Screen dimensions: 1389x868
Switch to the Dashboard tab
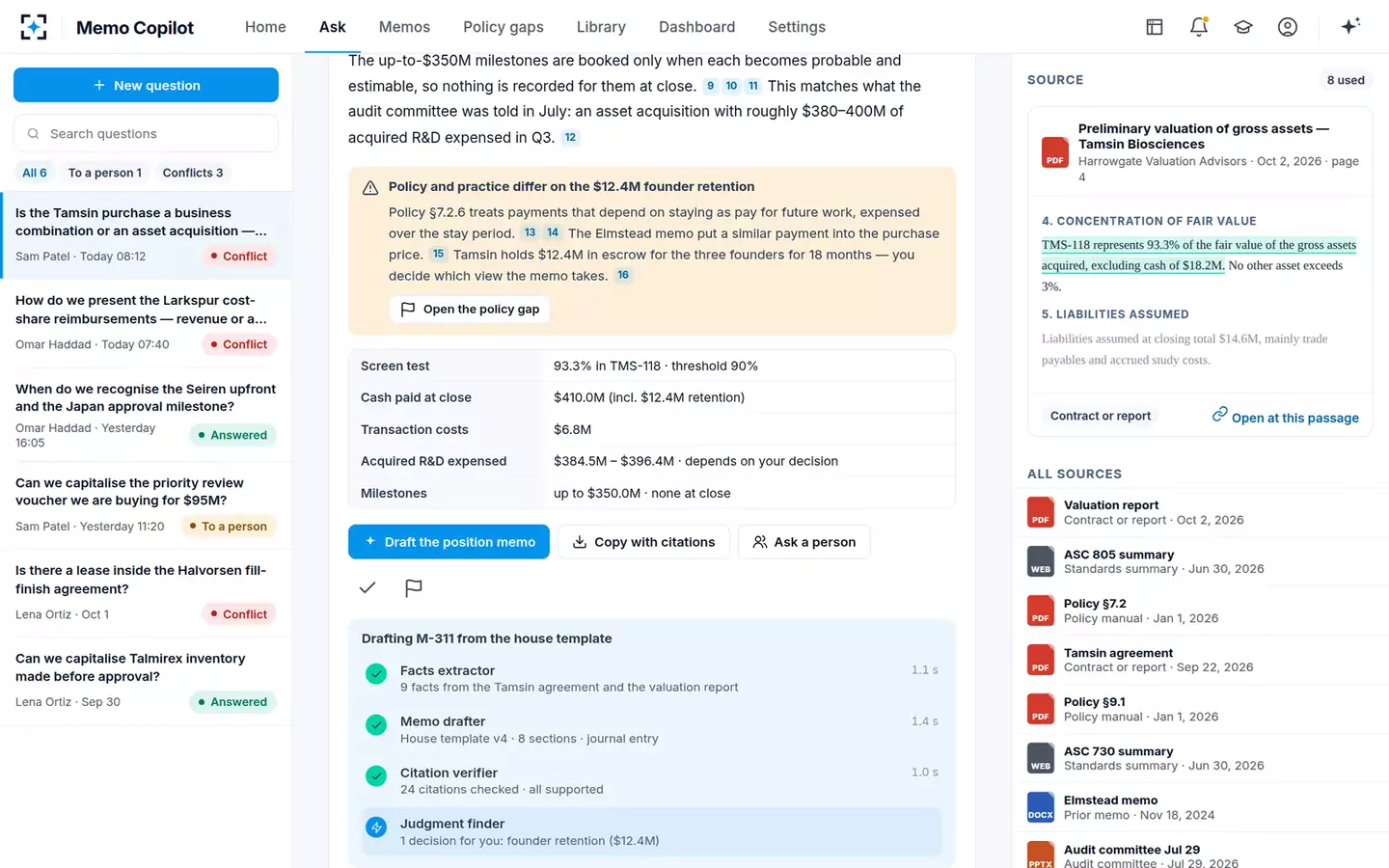point(696,27)
